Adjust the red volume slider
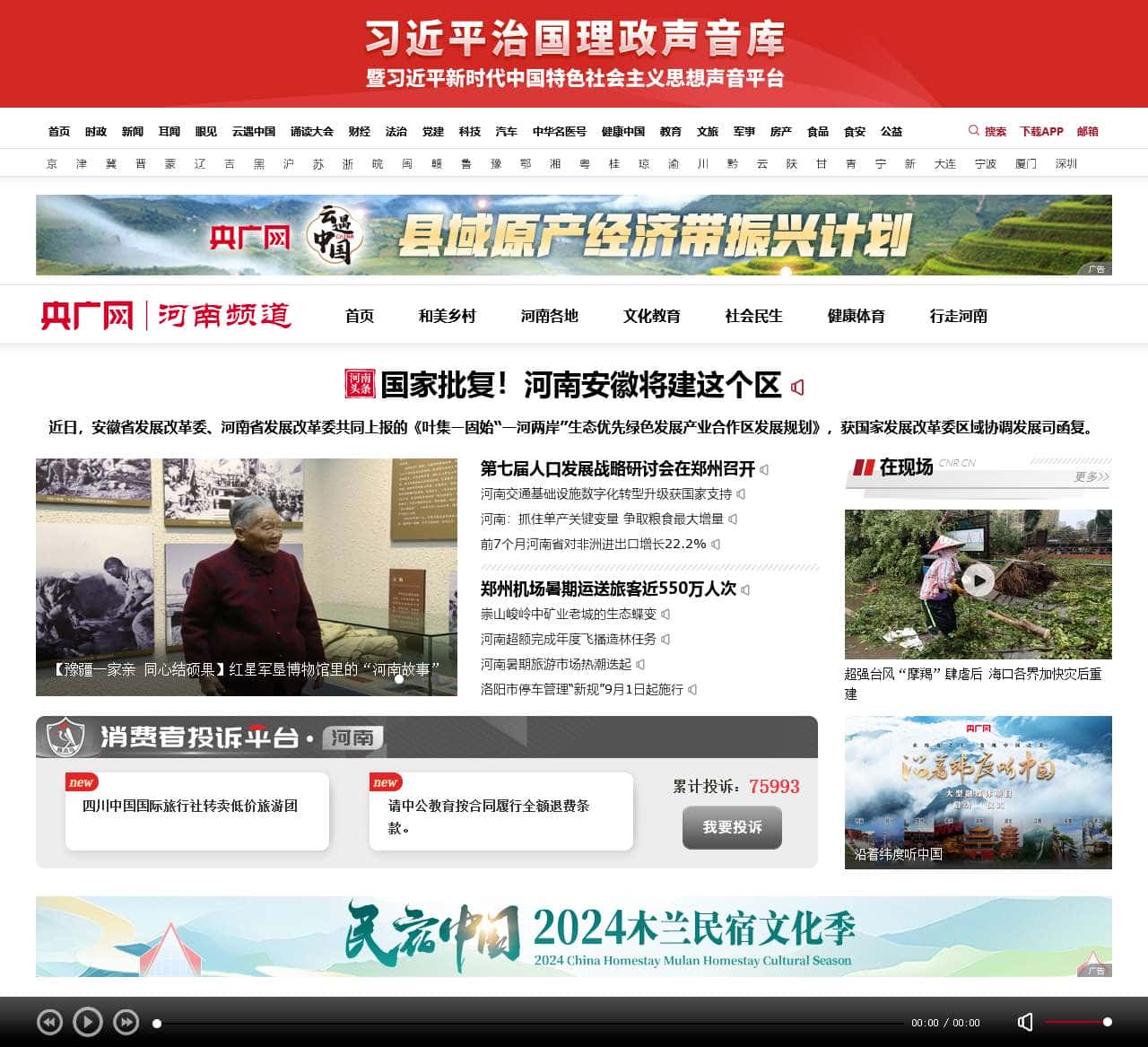The height and width of the screenshot is (1047, 1148). (x=1078, y=1022)
